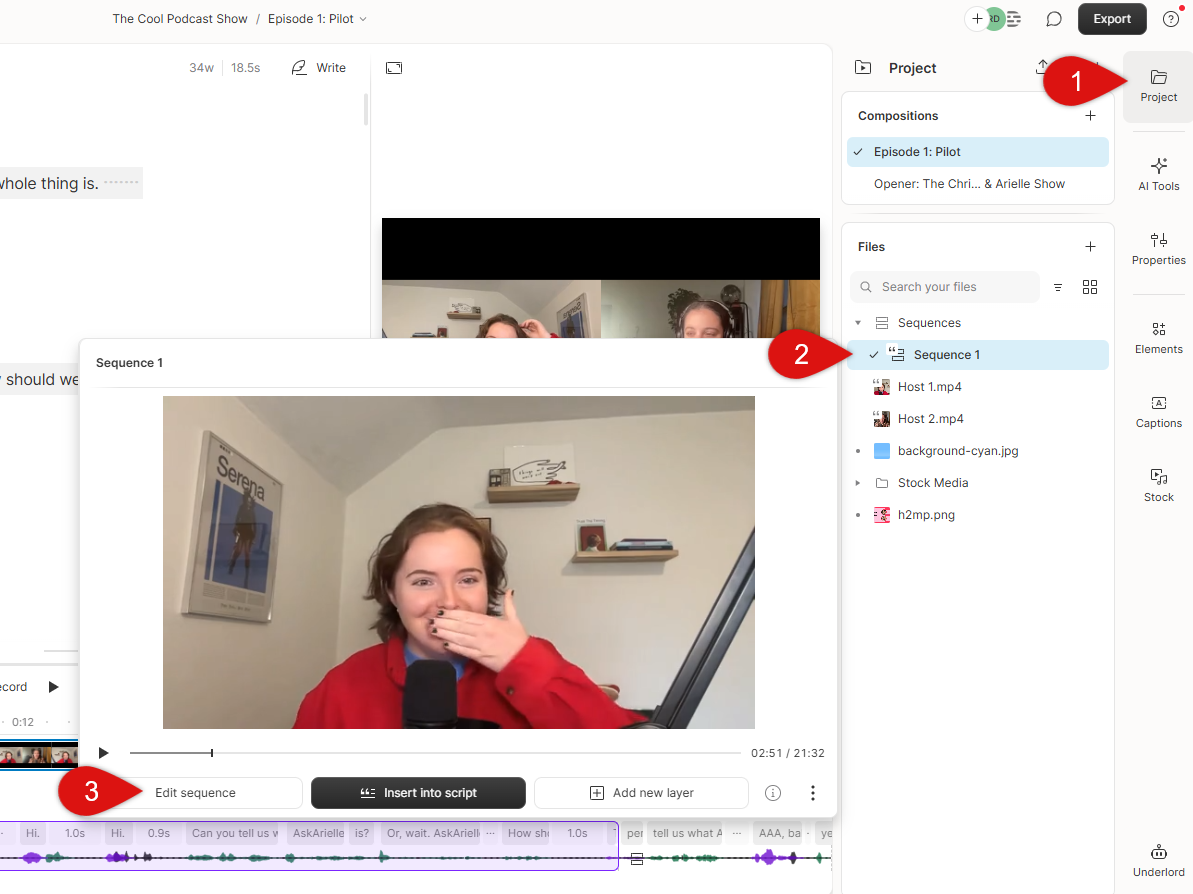The image size is (1193, 894).
Task: Open the Project panel icon
Action: click(1158, 85)
